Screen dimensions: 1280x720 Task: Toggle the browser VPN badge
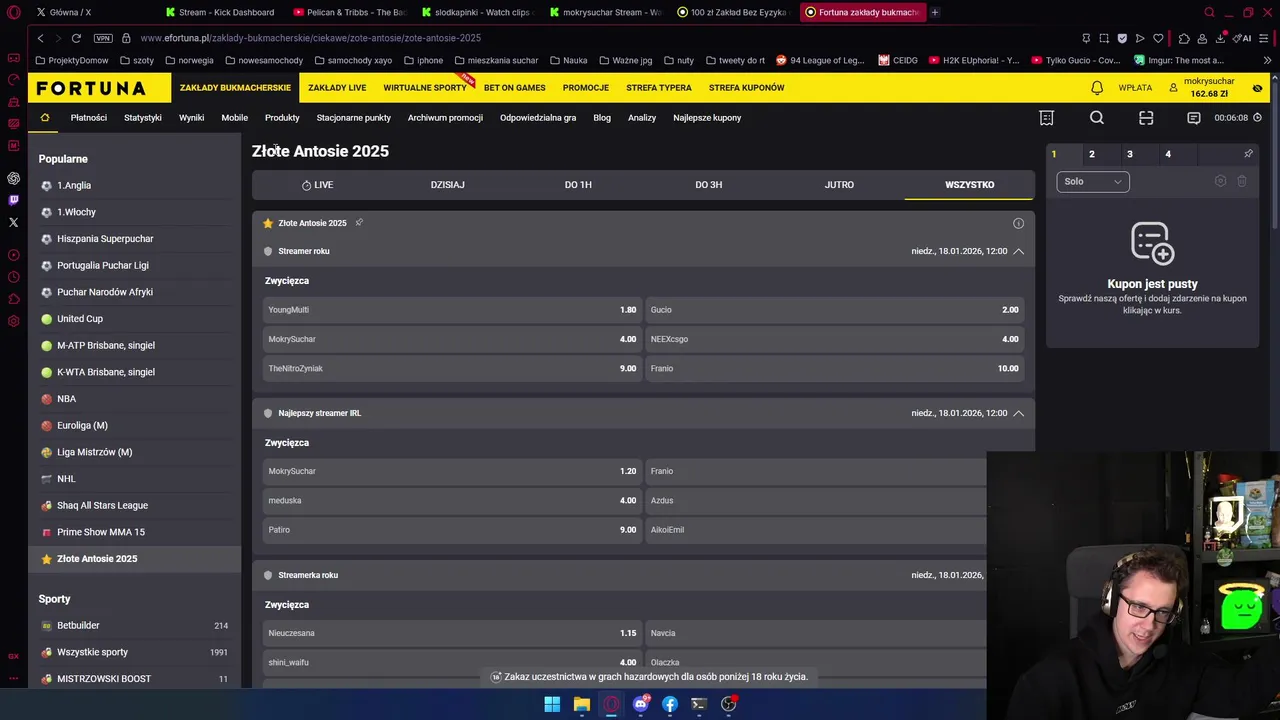pyautogui.click(x=103, y=38)
